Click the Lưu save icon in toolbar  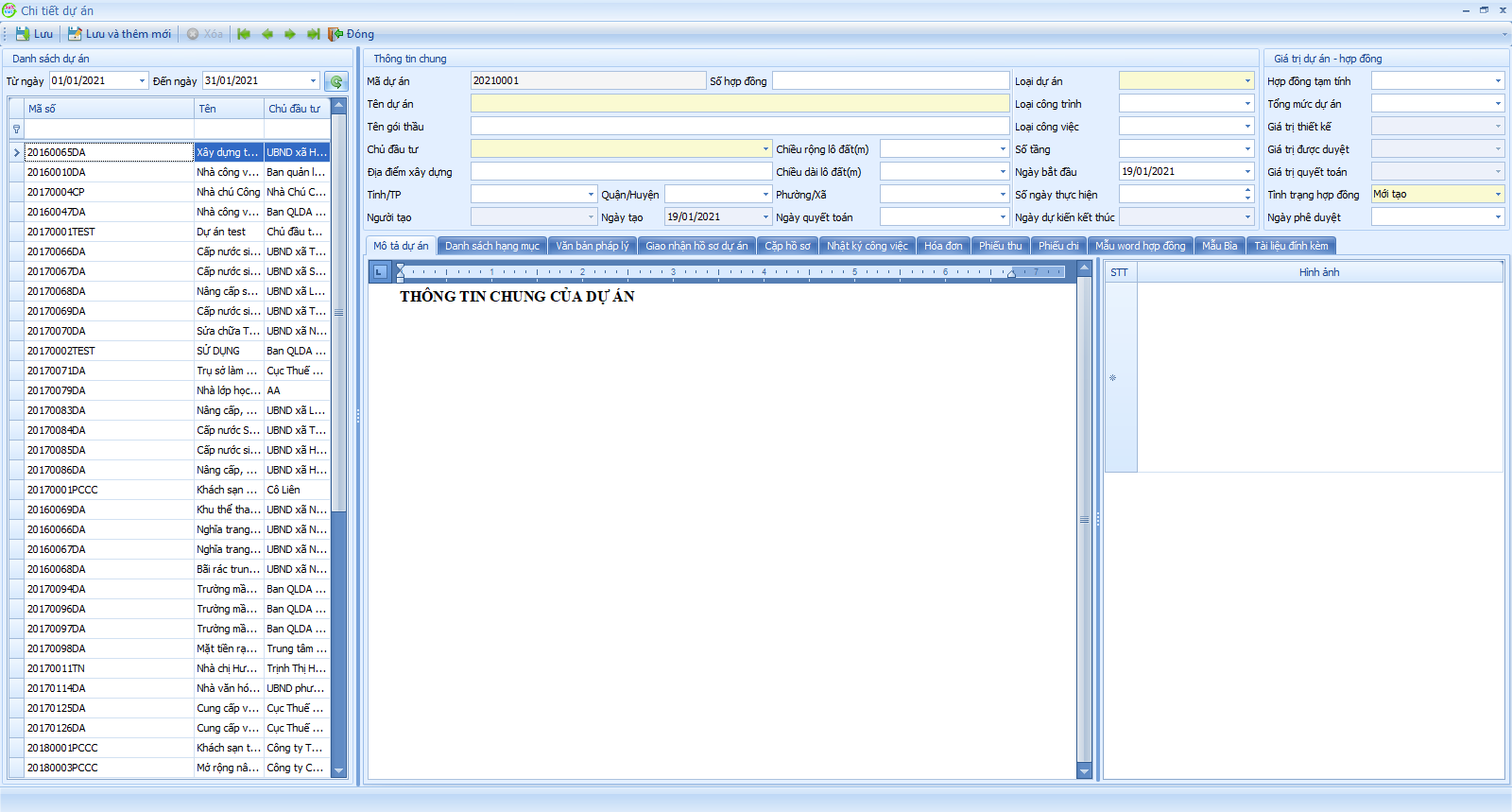(22, 34)
